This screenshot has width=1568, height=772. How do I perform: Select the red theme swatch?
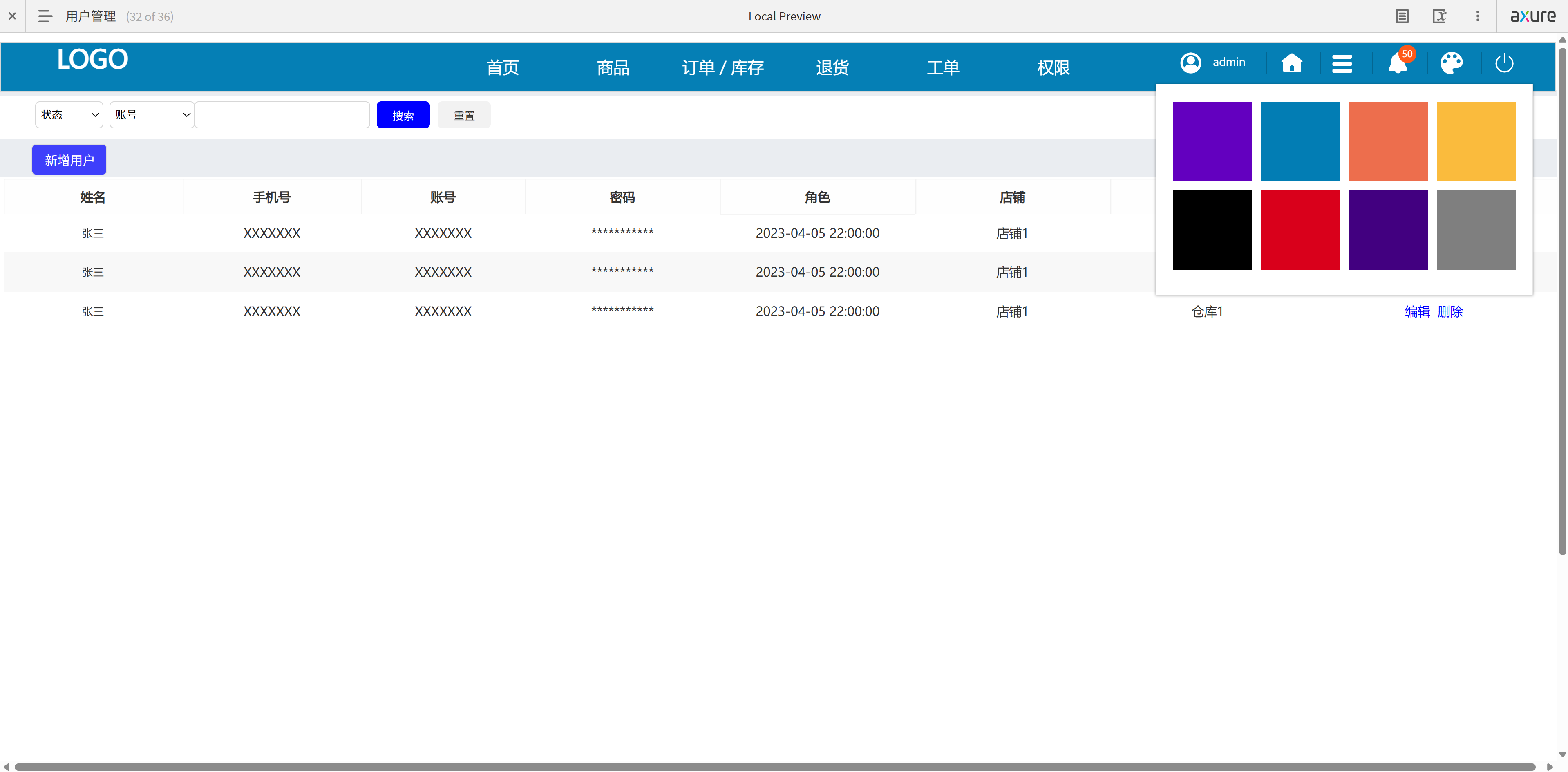1300,230
